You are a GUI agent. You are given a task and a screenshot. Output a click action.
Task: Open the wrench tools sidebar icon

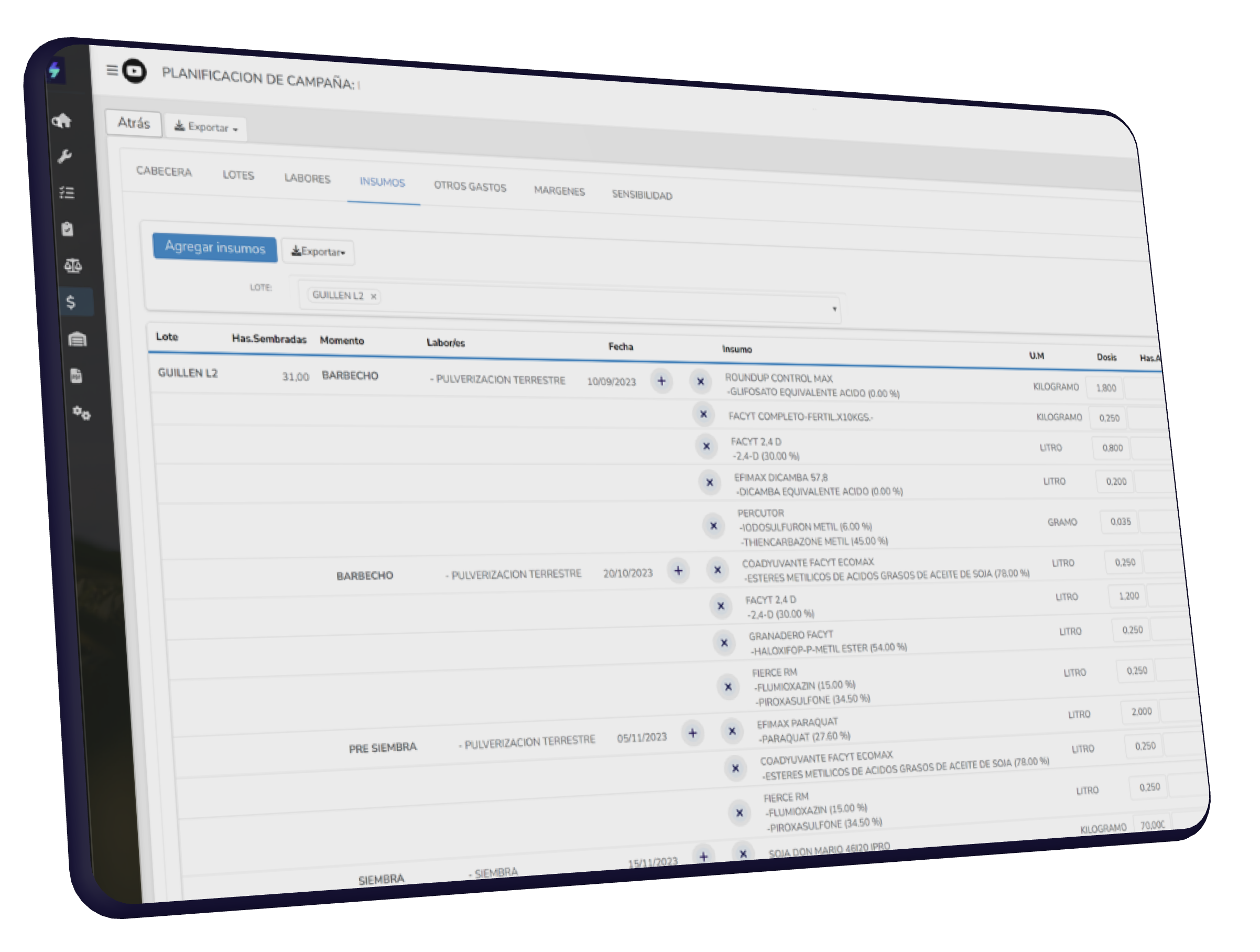64,157
